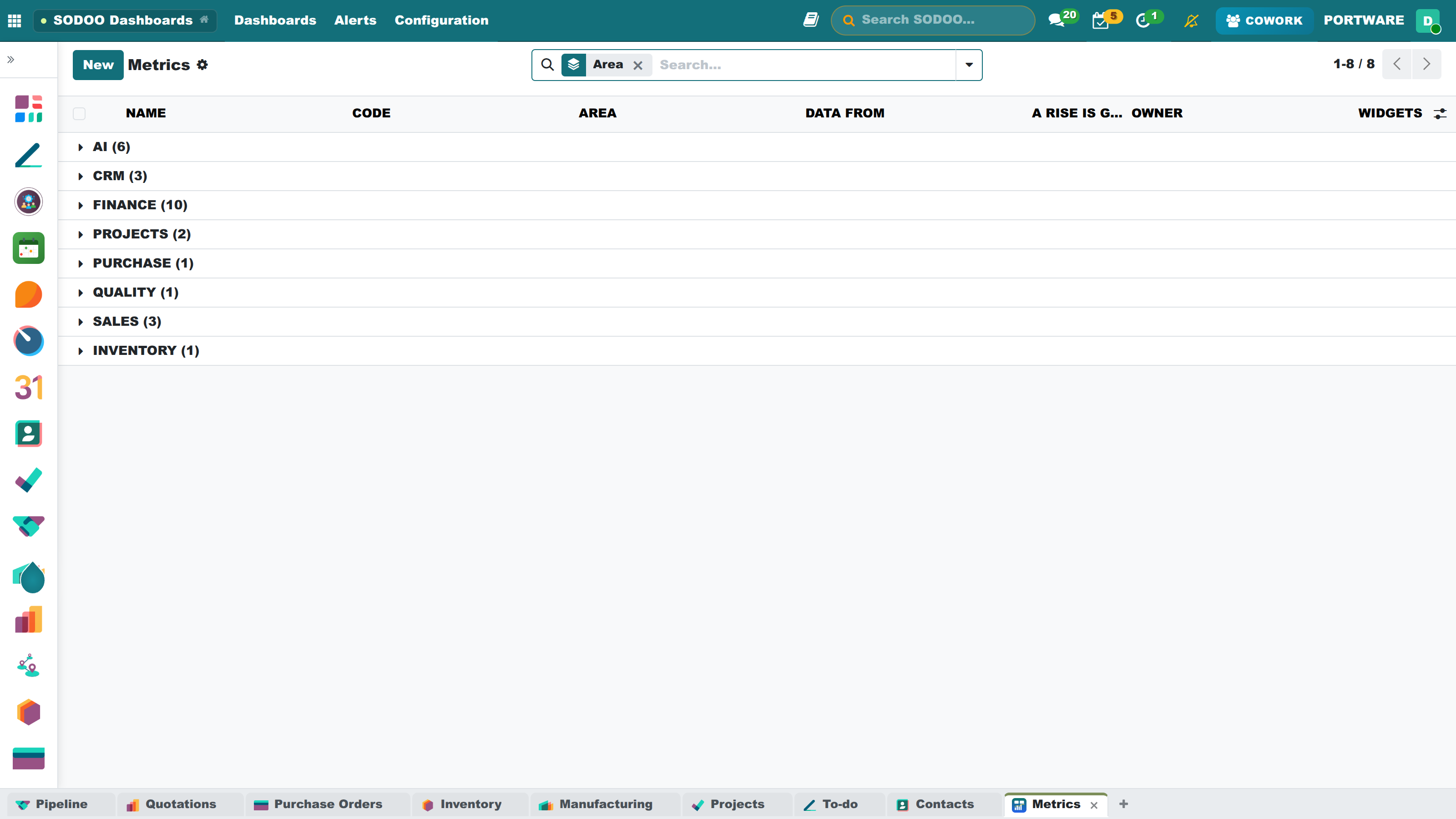Tick the select-all checkbox in table header
This screenshot has width=1456, height=819.
[79, 114]
